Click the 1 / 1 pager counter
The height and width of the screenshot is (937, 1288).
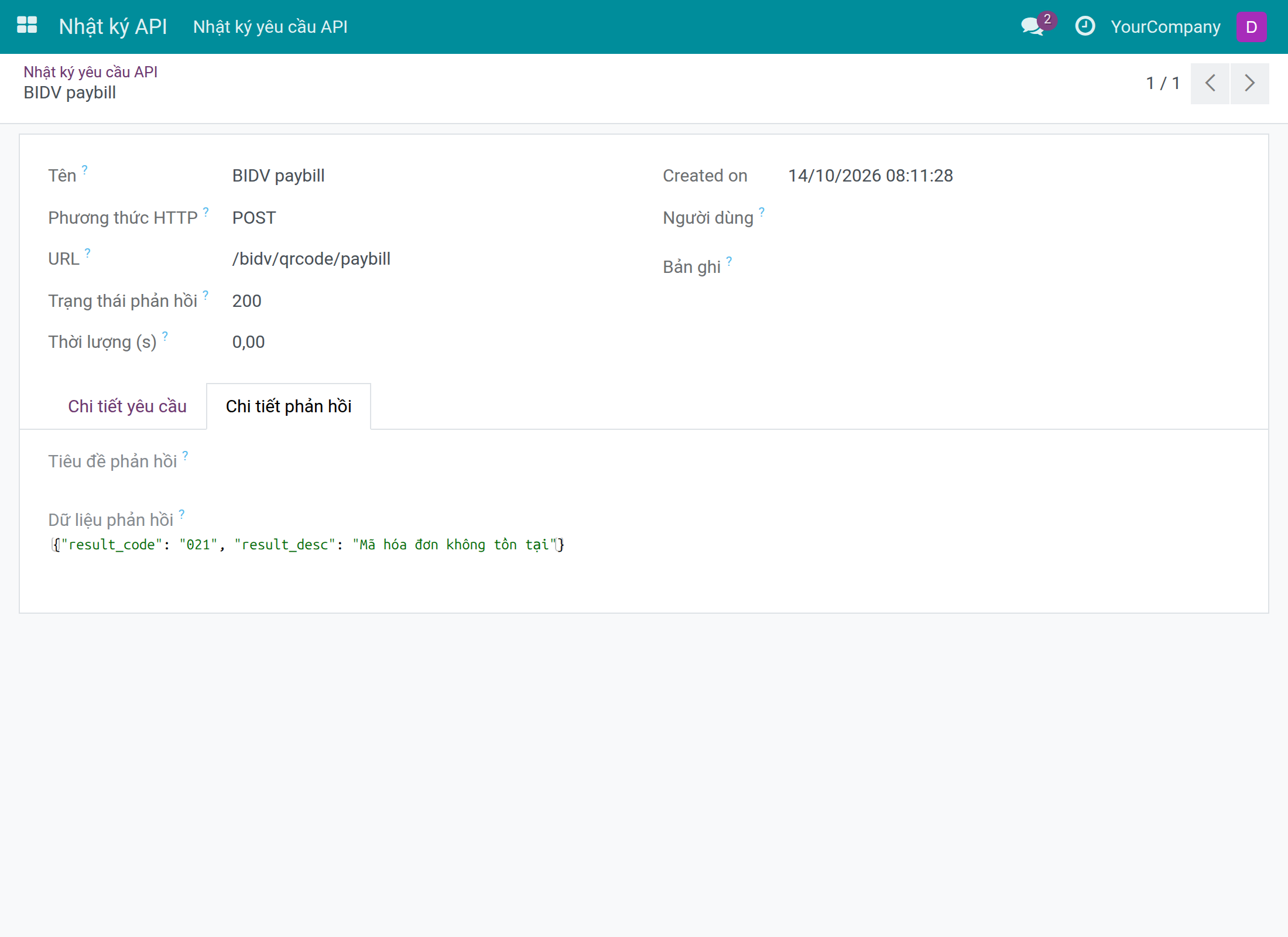pos(1163,83)
